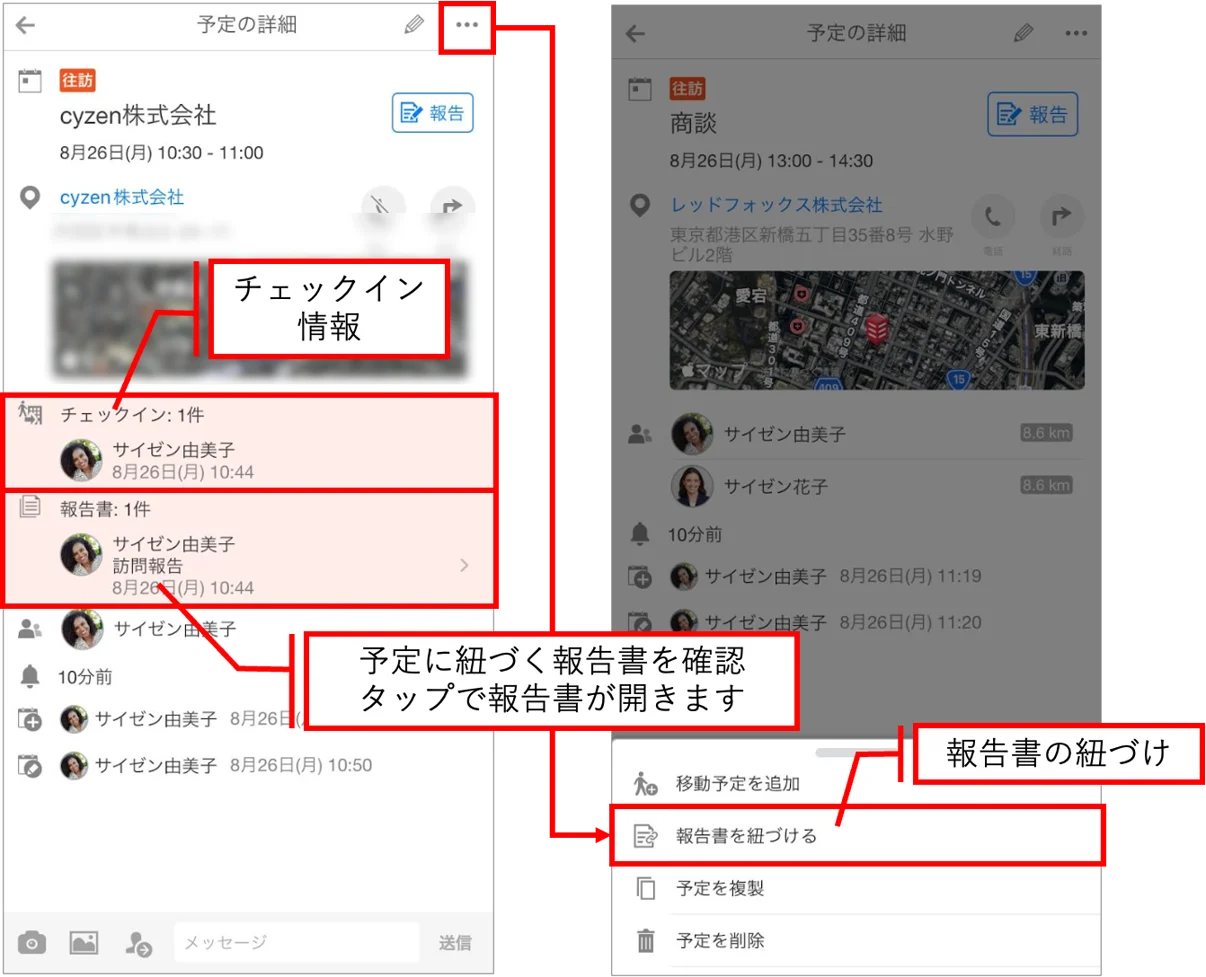Expand the 訪問報告 report row chevron
The width and height of the screenshot is (1206, 977).
[464, 566]
